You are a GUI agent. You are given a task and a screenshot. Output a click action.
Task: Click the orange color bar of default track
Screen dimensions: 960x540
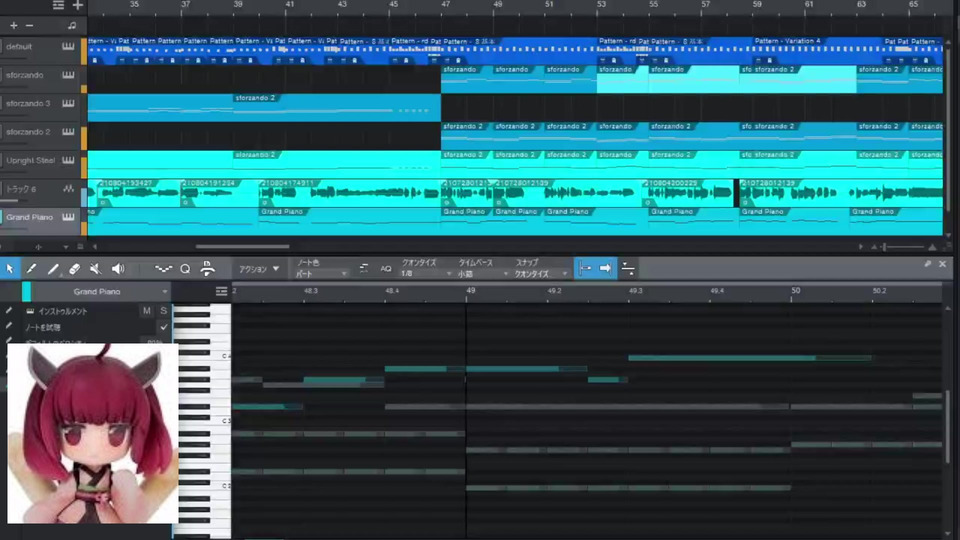click(x=84, y=50)
